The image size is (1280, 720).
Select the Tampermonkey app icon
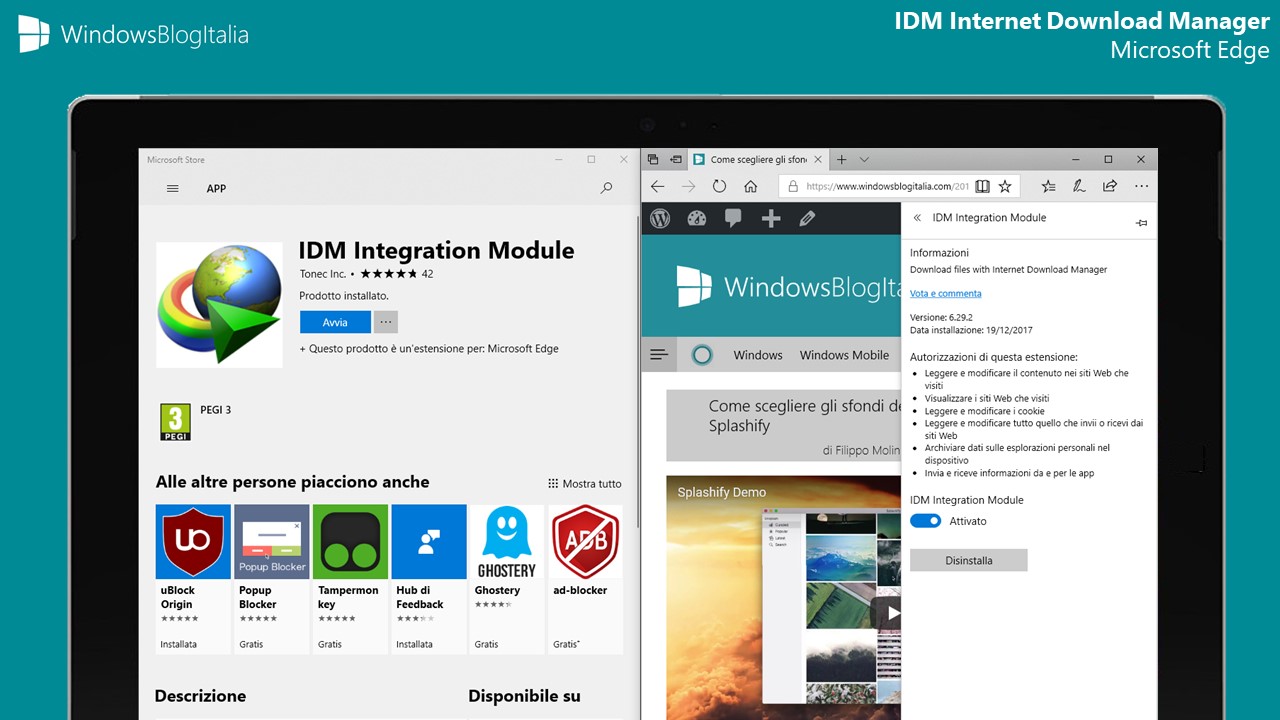click(x=350, y=542)
